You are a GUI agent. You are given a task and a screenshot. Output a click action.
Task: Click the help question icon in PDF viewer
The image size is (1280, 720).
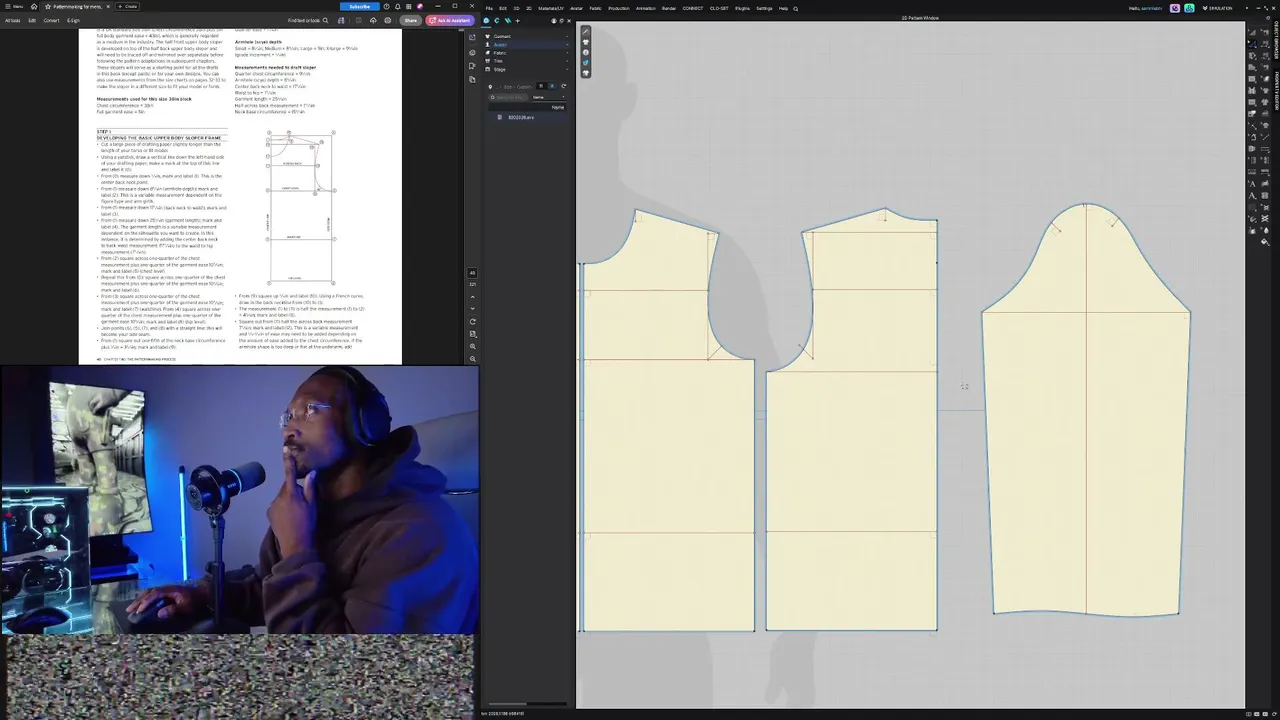[387, 6]
